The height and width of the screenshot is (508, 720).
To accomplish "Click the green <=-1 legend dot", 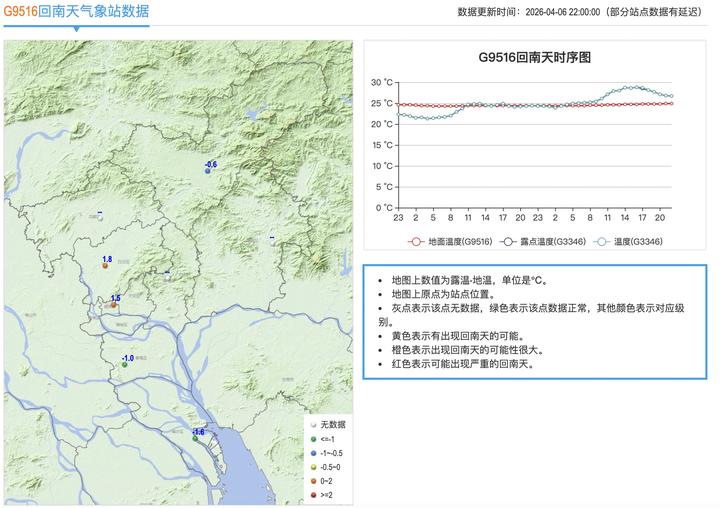I will (x=312, y=439).
